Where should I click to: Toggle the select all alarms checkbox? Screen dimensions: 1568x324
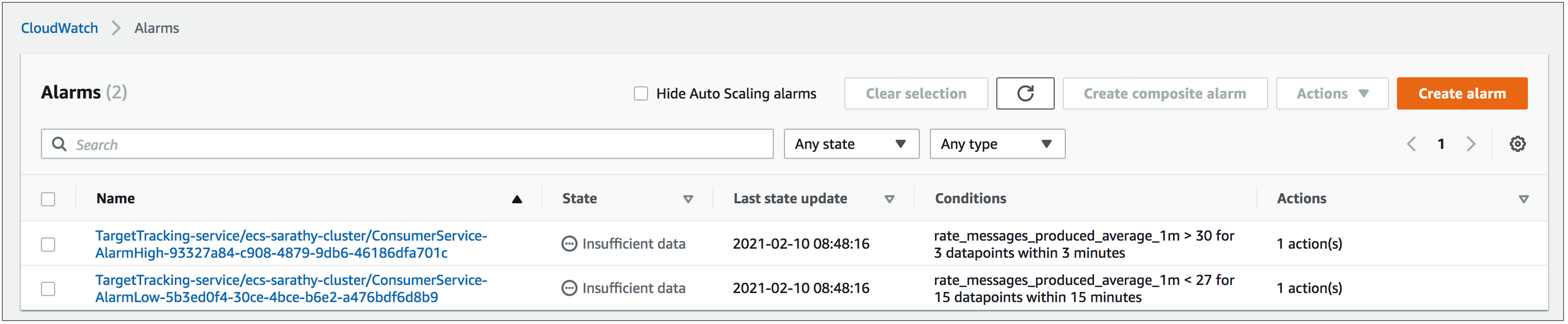[x=48, y=199]
